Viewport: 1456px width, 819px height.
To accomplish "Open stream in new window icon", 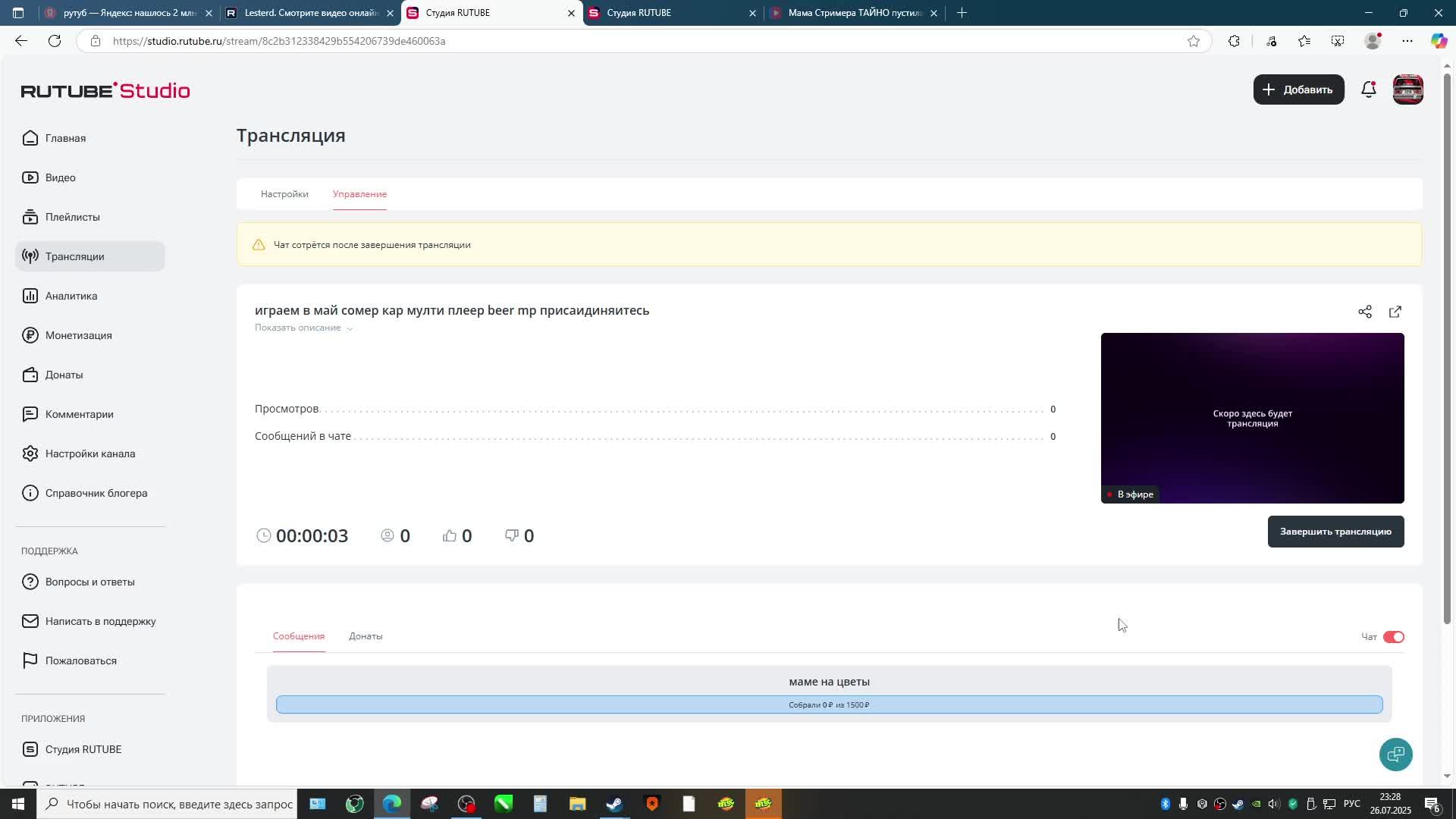I will point(1395,312).
